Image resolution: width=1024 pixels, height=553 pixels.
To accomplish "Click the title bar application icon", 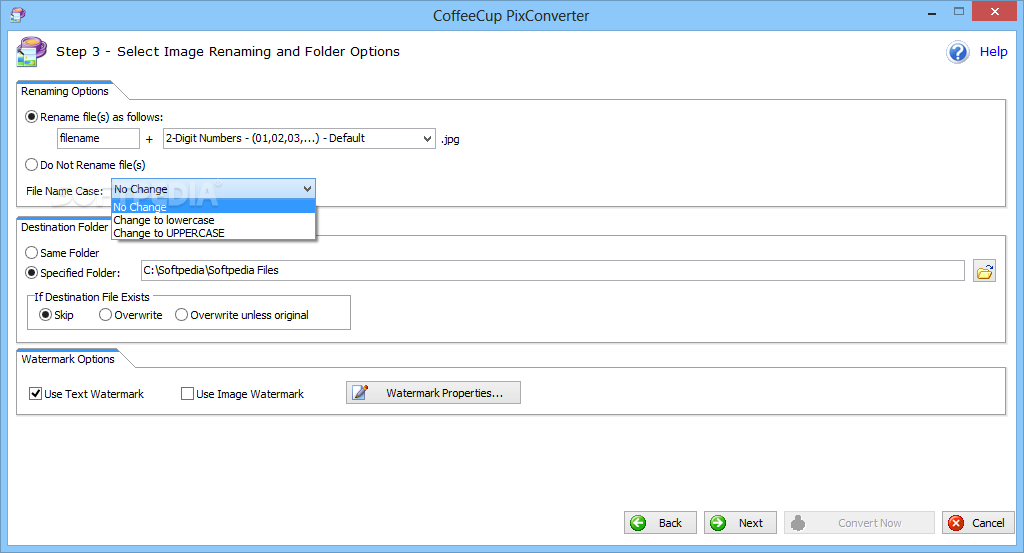I will point(18,14).
